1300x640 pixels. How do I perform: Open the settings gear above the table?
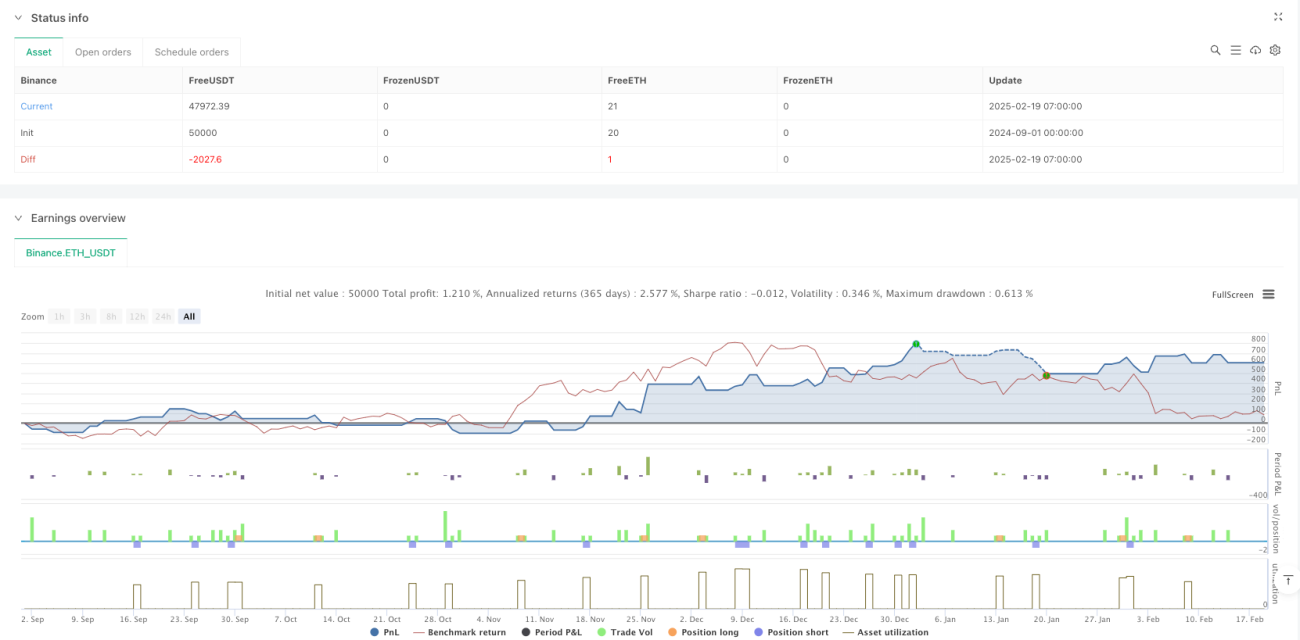pos(1275,50)
